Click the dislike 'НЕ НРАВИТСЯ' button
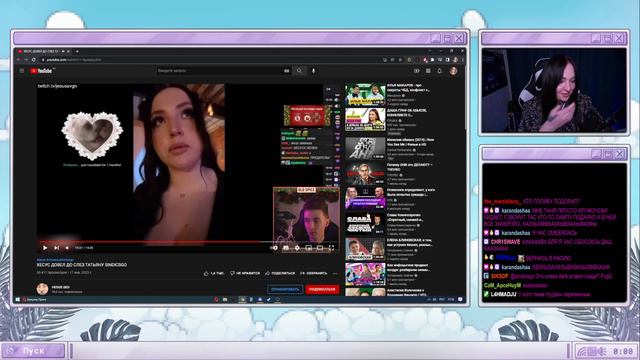 245,273
